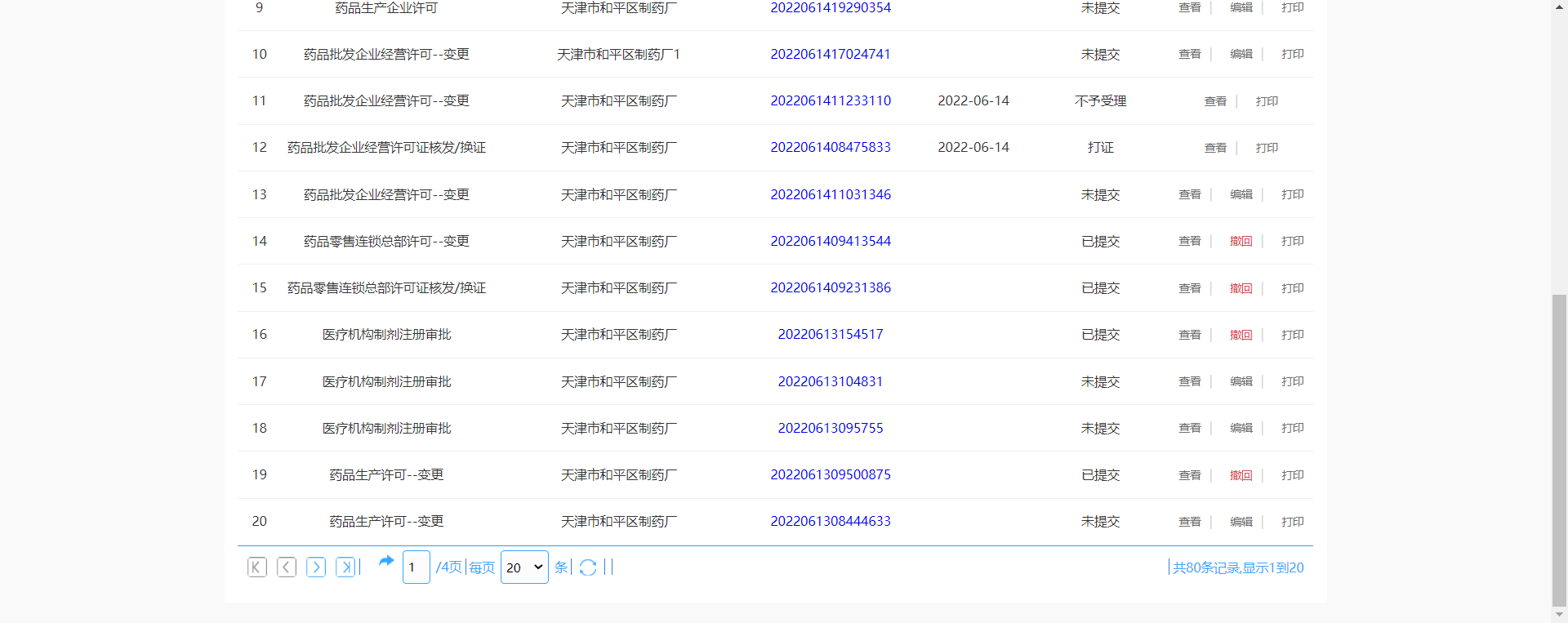
Task: Click 打印 for row 16
Action: [1292, 335]
